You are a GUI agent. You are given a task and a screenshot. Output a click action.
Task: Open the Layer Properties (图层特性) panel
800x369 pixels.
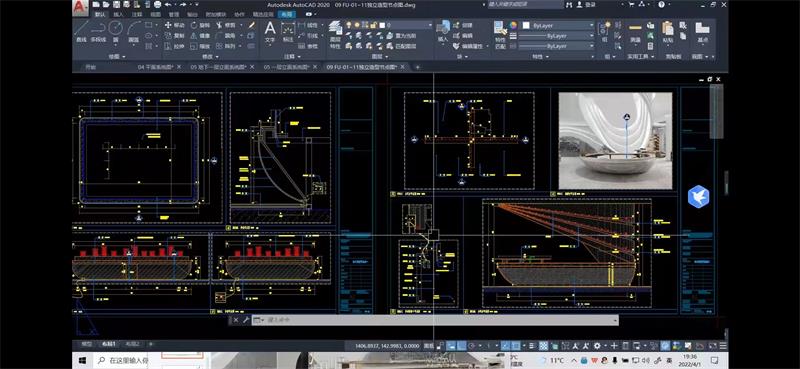point(335,35)
